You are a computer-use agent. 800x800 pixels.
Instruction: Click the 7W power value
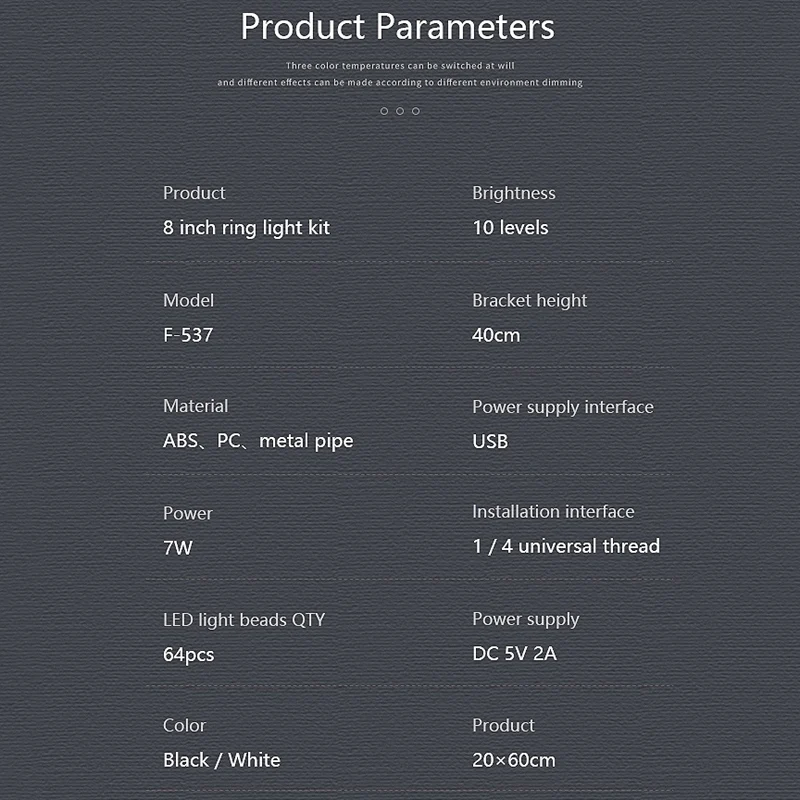click(178, 548)
